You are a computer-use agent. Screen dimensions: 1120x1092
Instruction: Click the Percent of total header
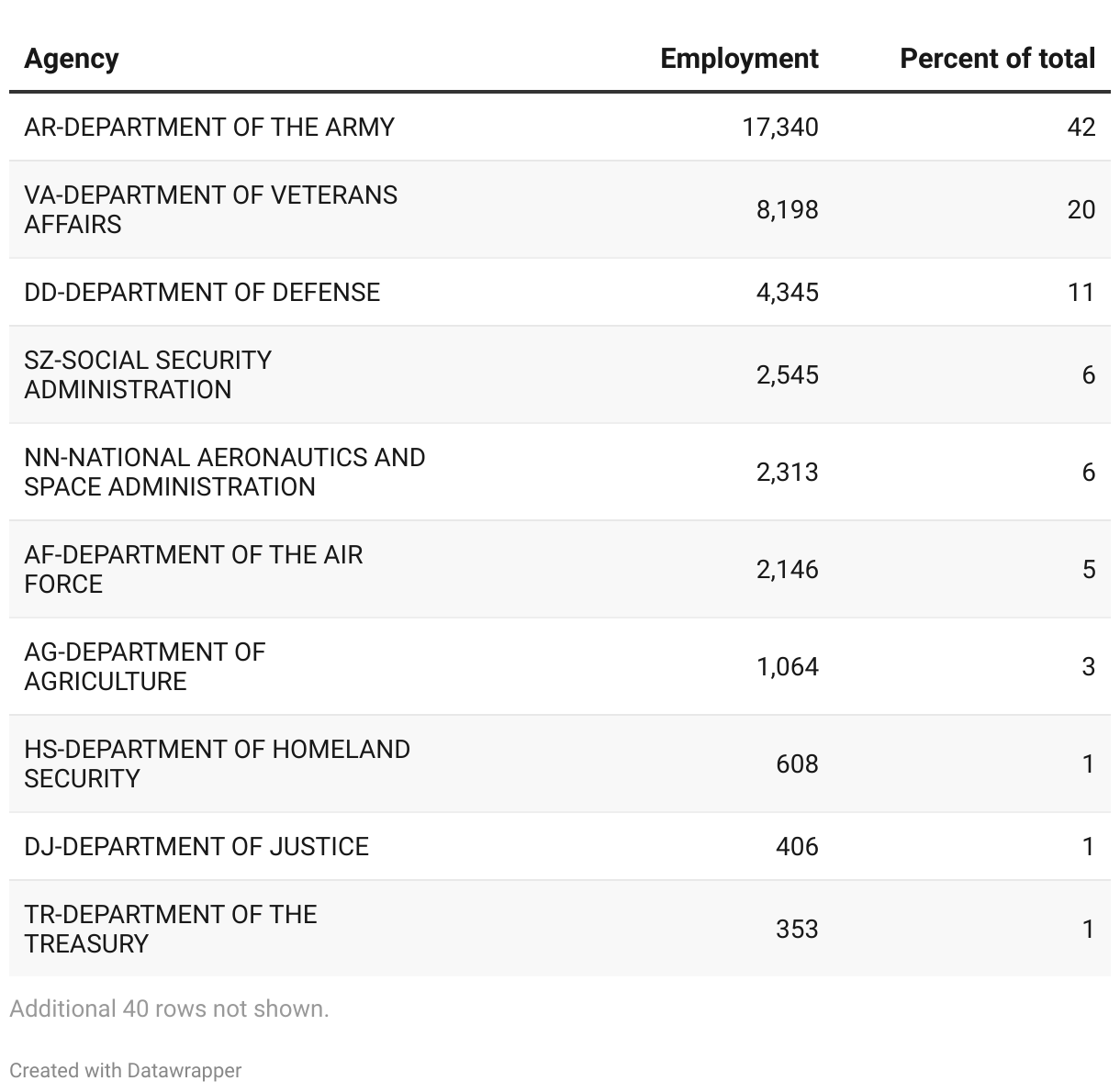click(997, 59)
